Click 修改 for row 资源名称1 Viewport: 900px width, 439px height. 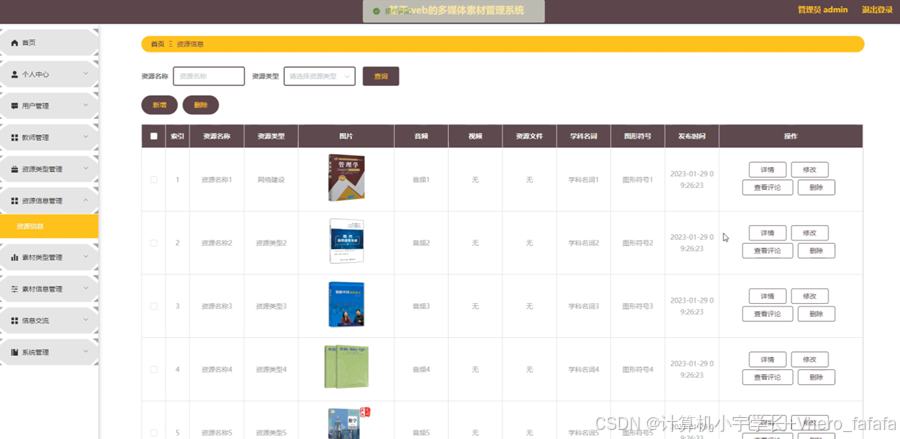click(x=809, y=170)
